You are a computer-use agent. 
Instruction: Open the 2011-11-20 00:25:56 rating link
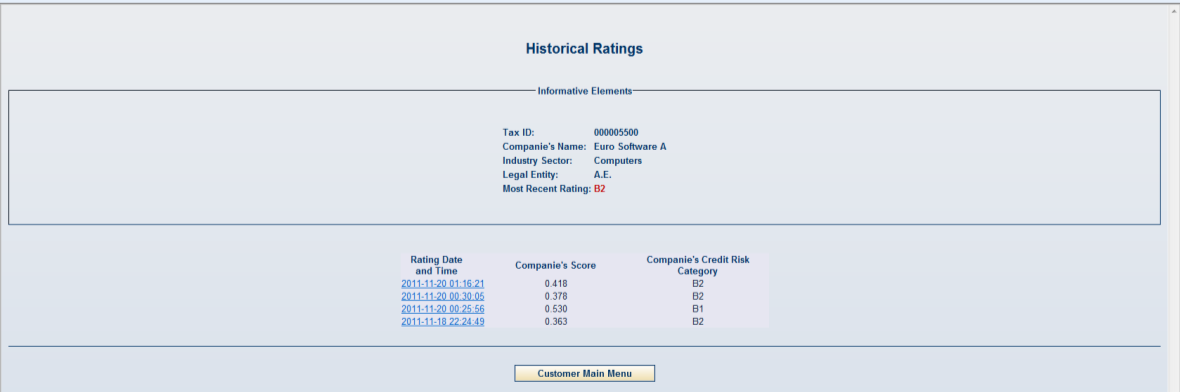click(442, 309)
